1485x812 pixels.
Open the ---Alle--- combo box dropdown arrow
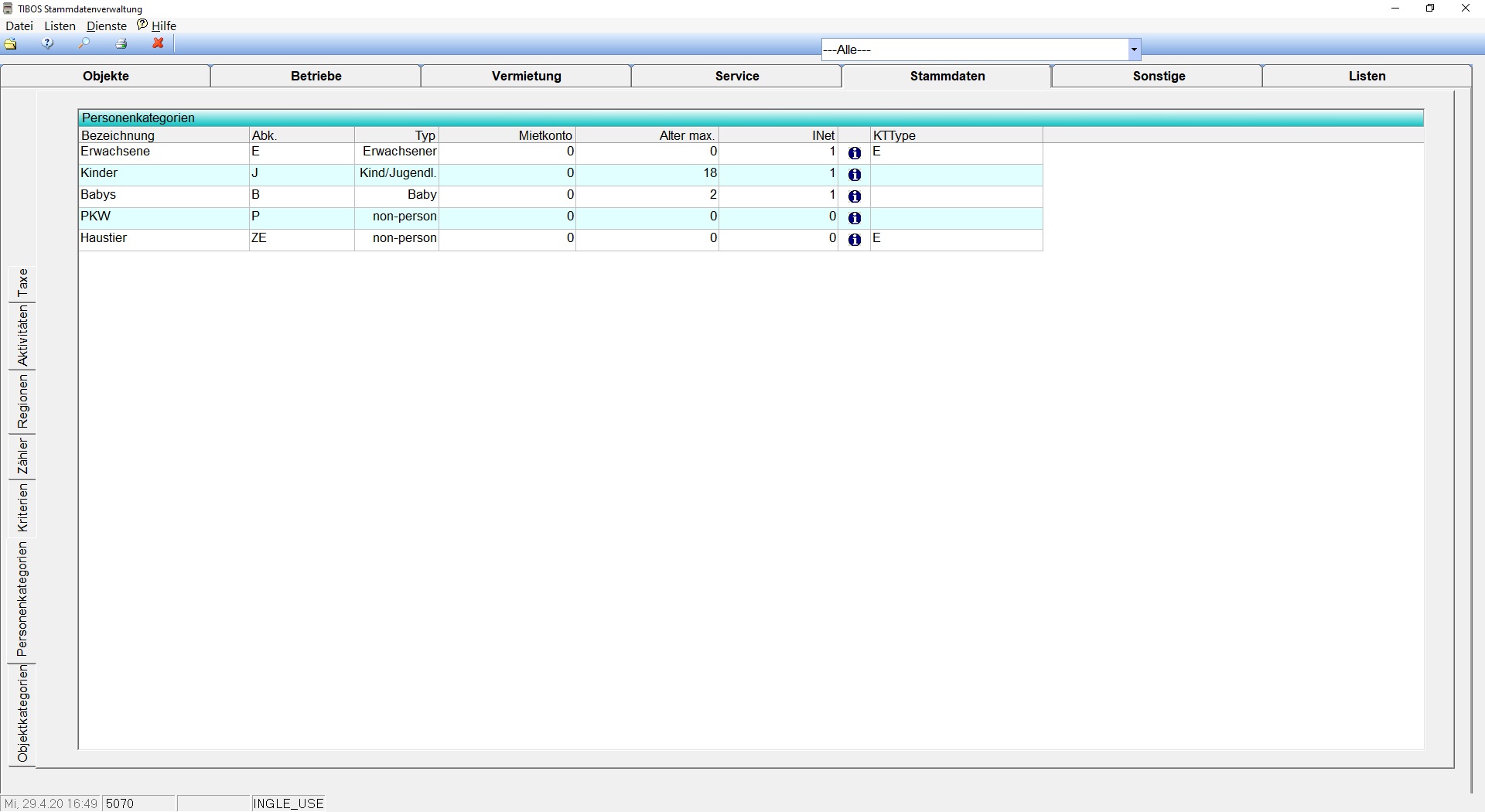[1134, 49]
